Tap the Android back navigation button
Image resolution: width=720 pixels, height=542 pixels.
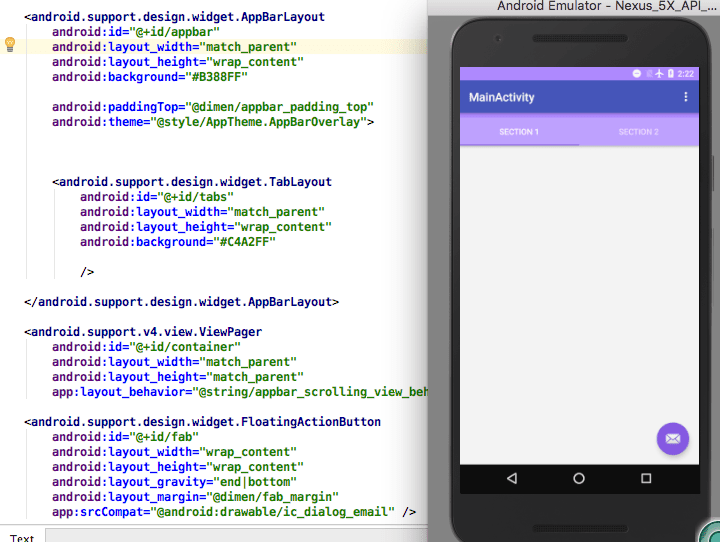tap(512, 479)
